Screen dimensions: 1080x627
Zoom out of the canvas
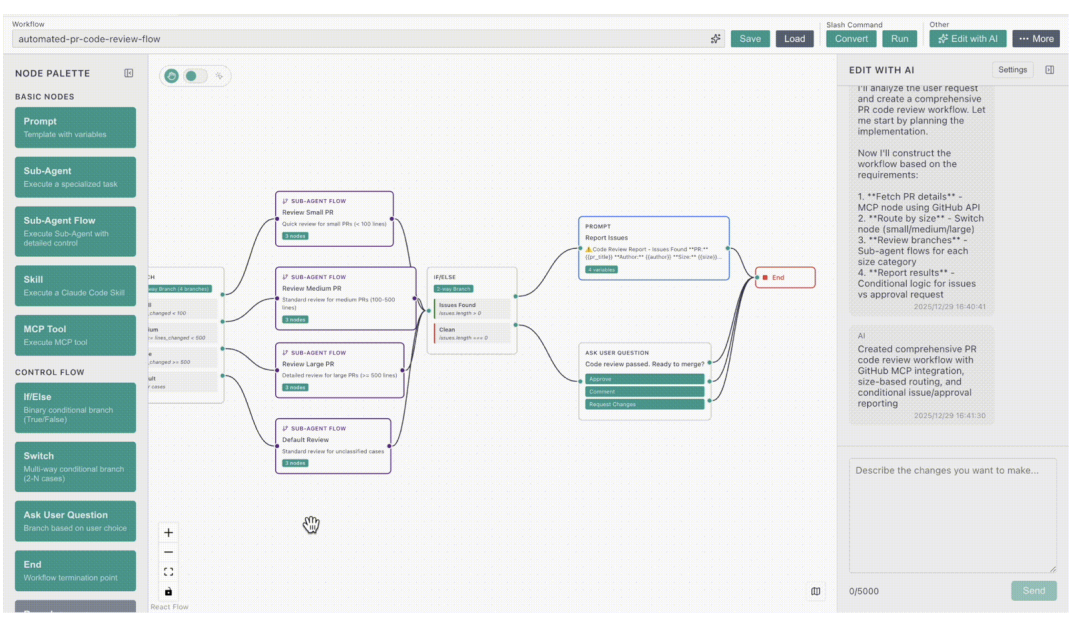point(168,552)
